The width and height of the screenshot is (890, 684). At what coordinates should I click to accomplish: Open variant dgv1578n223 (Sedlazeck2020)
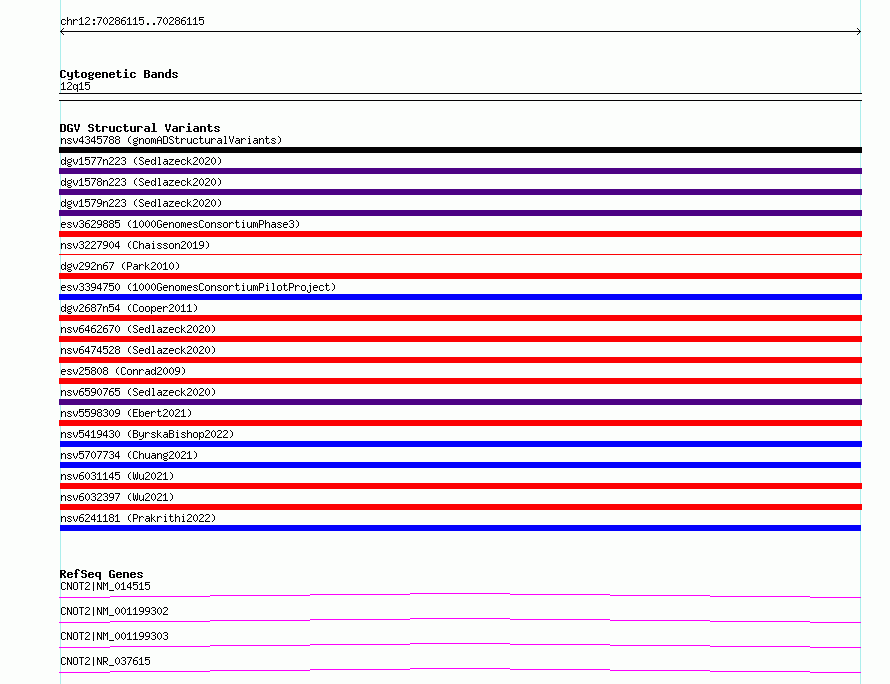click(141, 182)
